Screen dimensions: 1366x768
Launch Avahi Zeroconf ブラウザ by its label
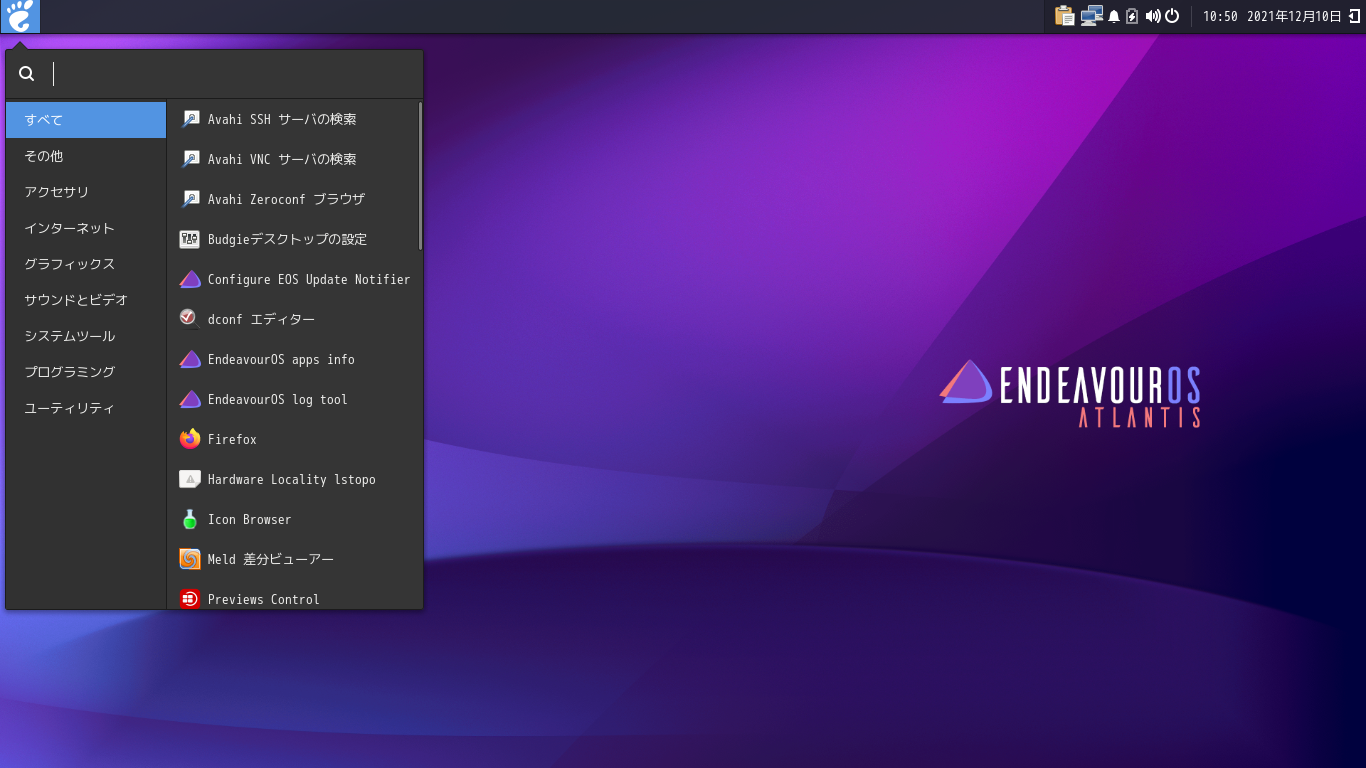point(286,199)
